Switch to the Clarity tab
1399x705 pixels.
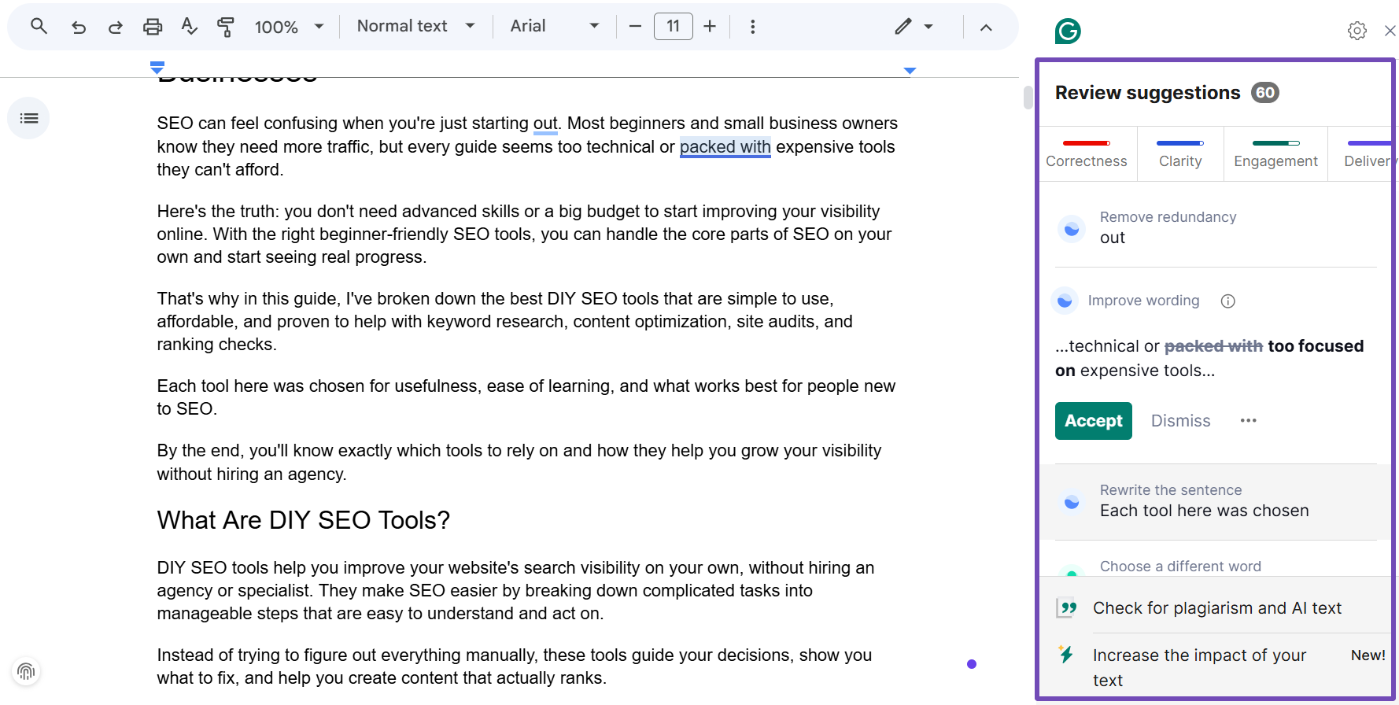[1180, 154]
